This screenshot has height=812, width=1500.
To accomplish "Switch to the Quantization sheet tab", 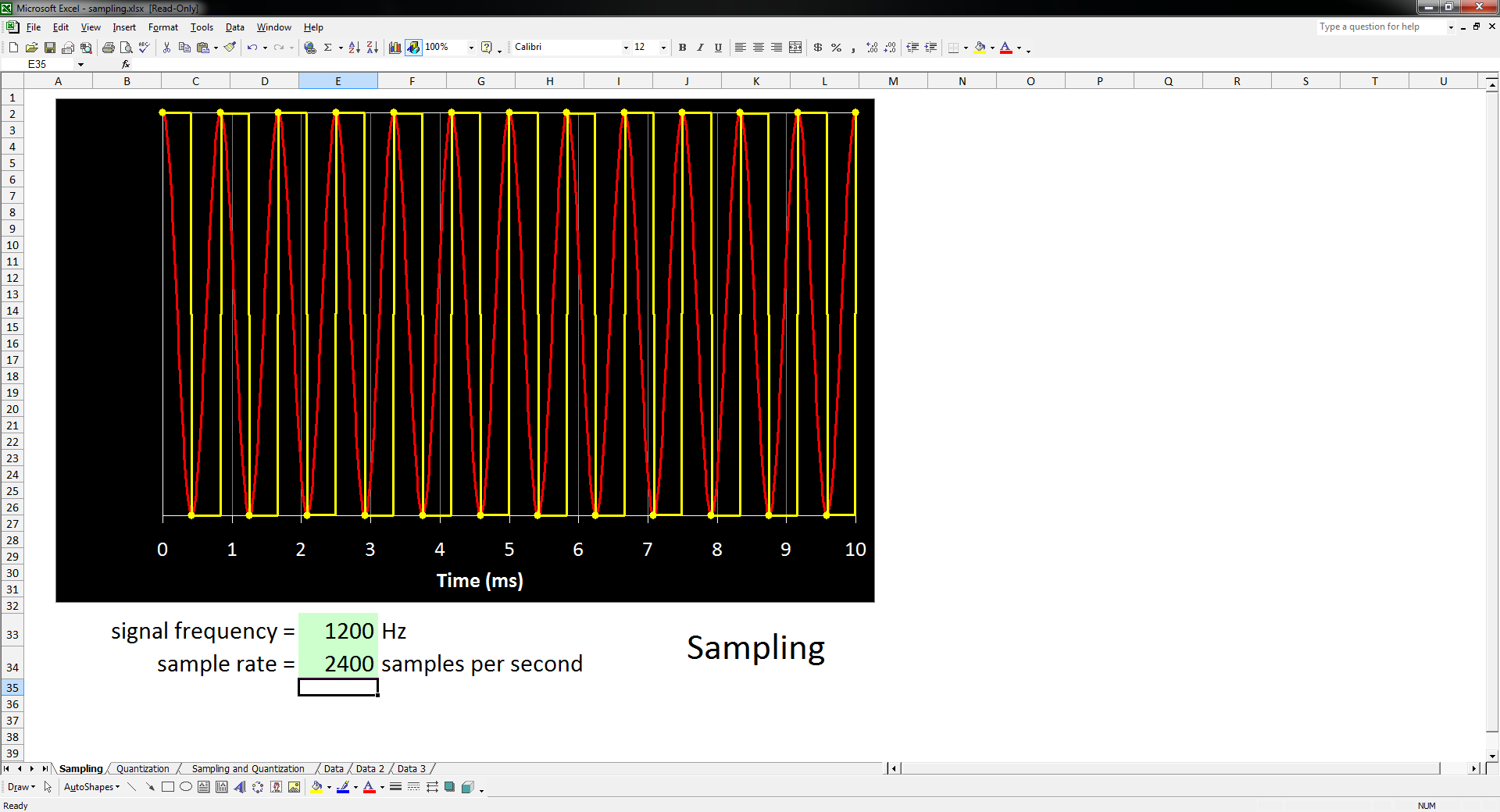I will (142, 768).
